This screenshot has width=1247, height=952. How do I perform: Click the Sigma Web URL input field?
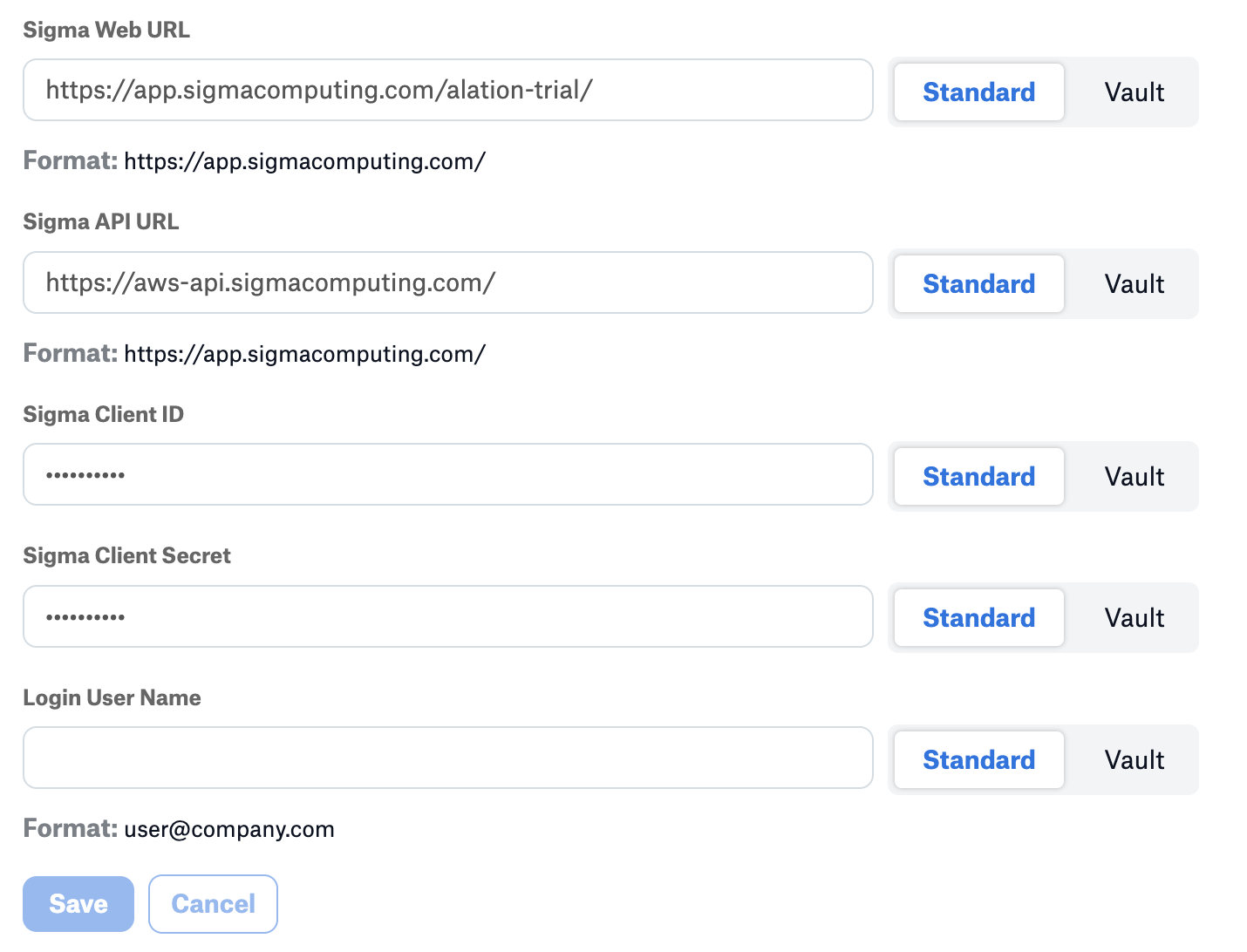point(447,90)
